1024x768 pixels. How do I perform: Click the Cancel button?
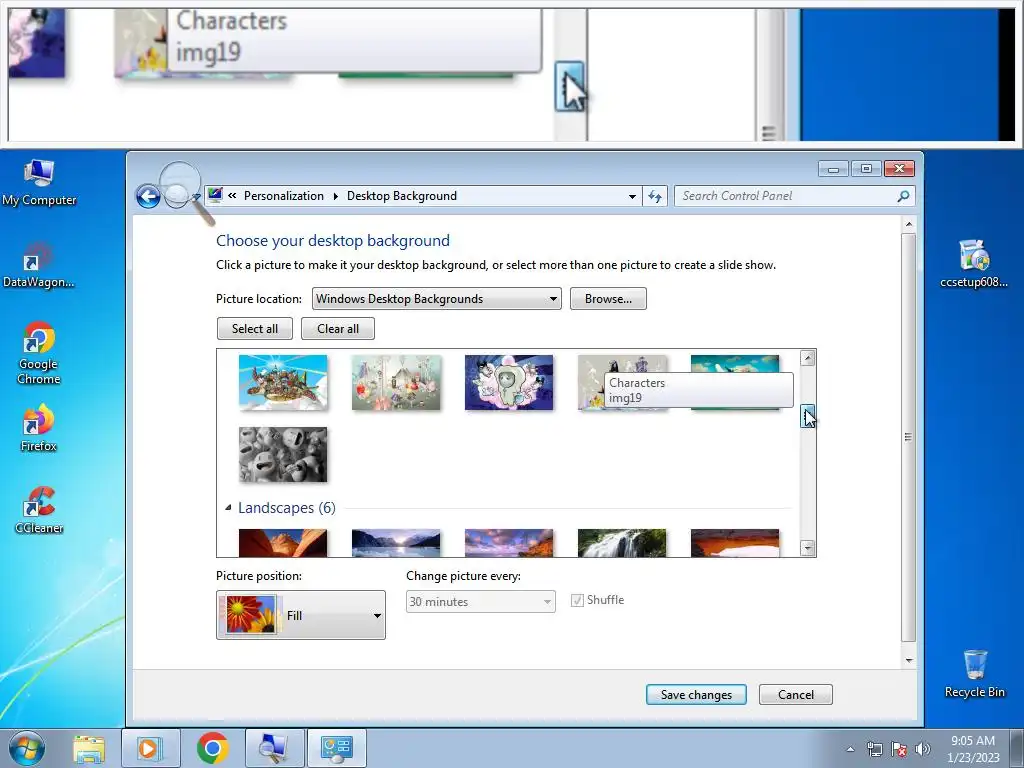[795, 694]
